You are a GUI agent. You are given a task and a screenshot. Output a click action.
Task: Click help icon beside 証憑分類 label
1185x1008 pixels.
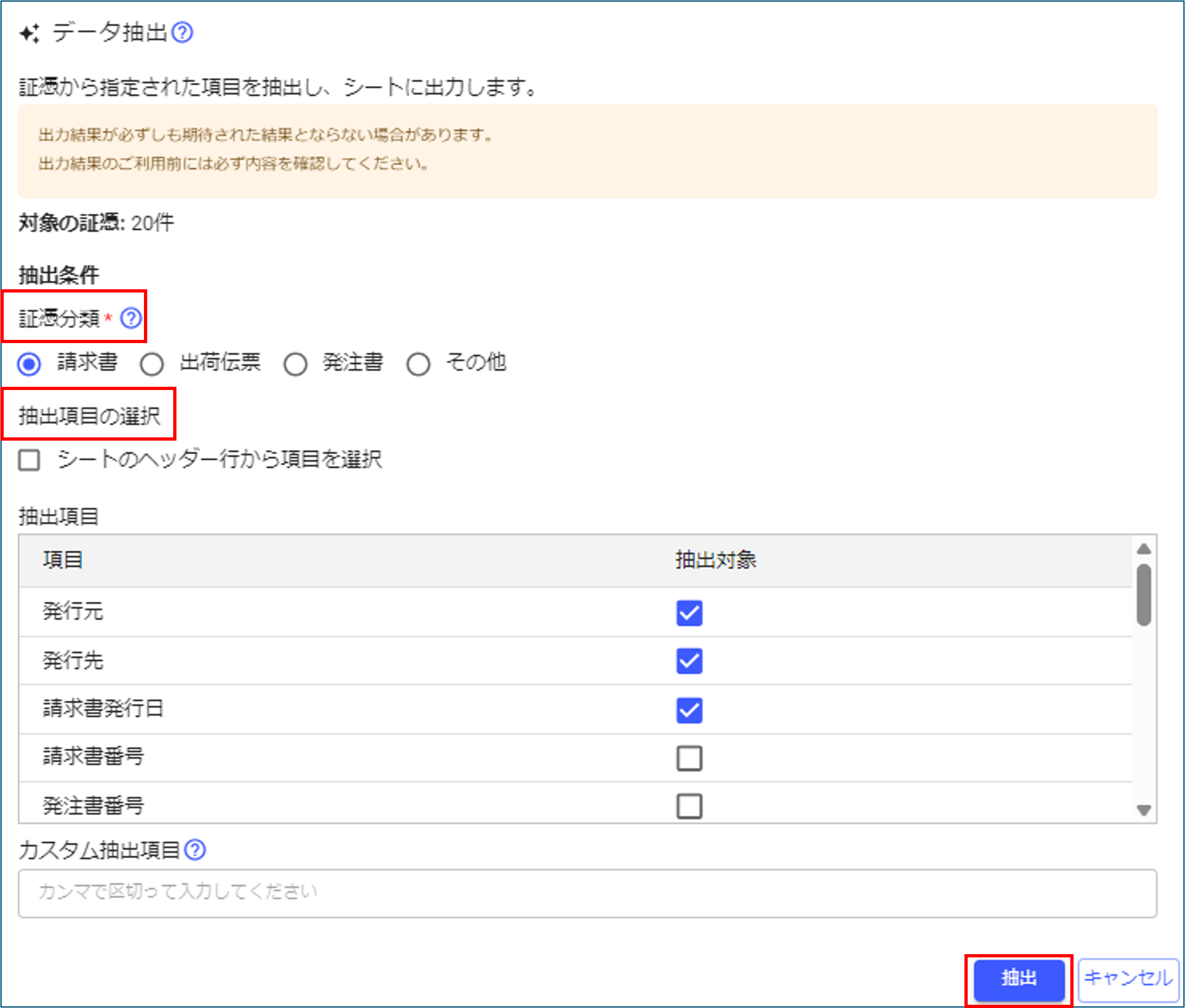131,318
